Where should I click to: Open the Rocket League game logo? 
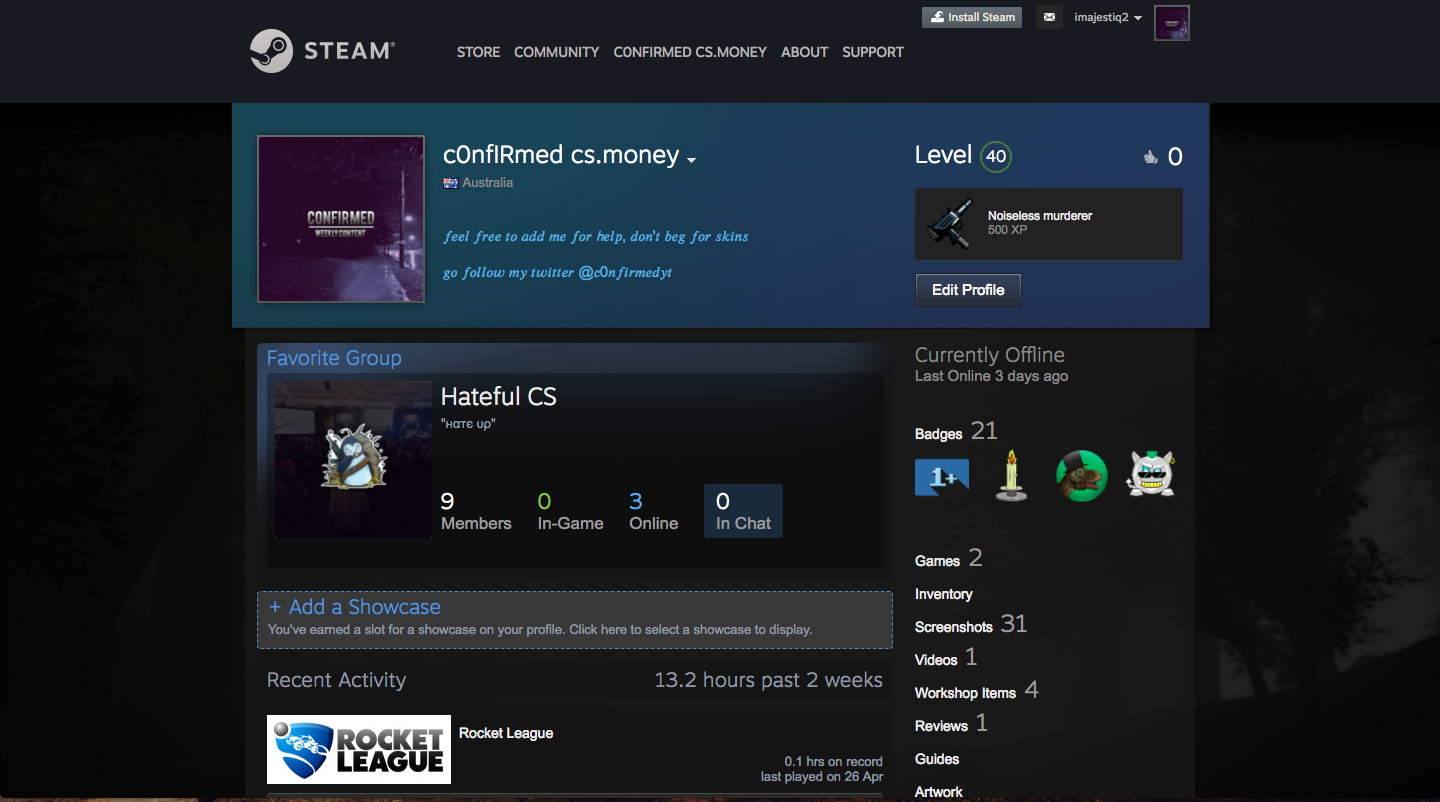click(x=359, y=749)
